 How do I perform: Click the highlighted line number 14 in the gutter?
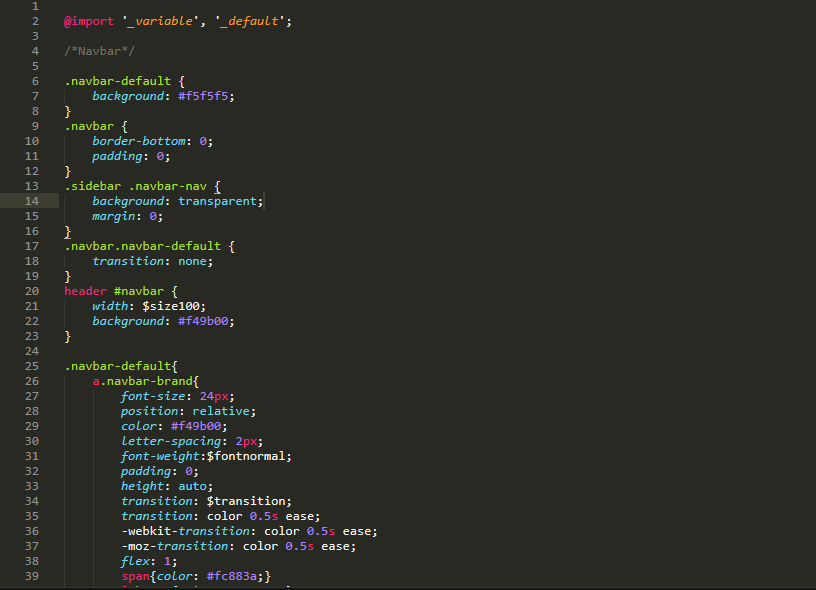[32, 201]
